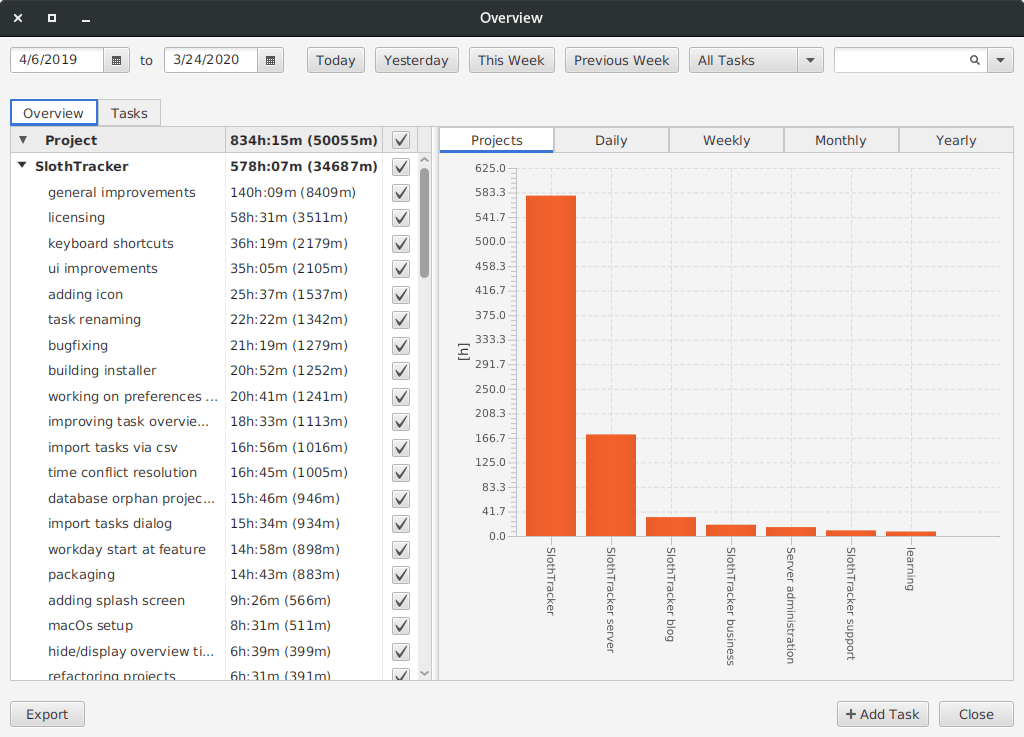Click the Close button
Screen dimensions: 1024x737
point(976,714)
